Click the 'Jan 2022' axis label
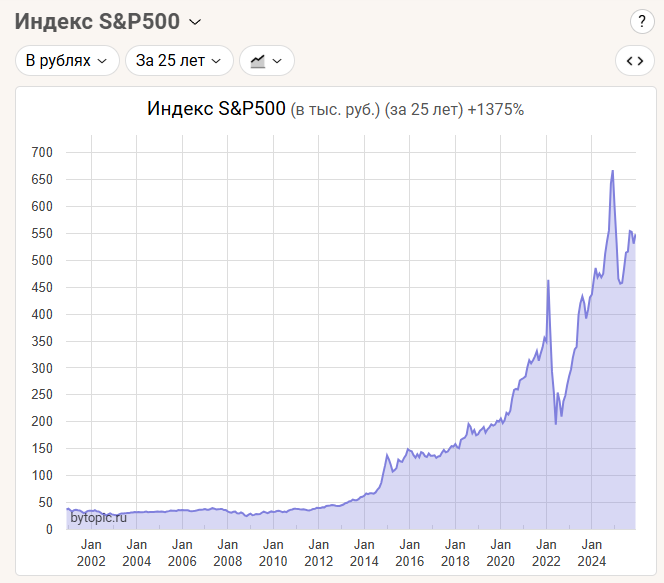The height and width of the screenshot is (583, 664). 546,553
